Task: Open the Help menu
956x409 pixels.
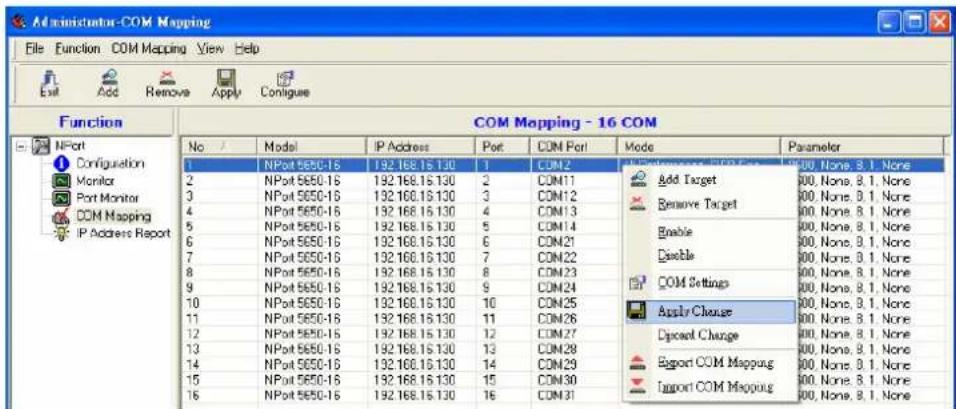Action: [248, 48]
